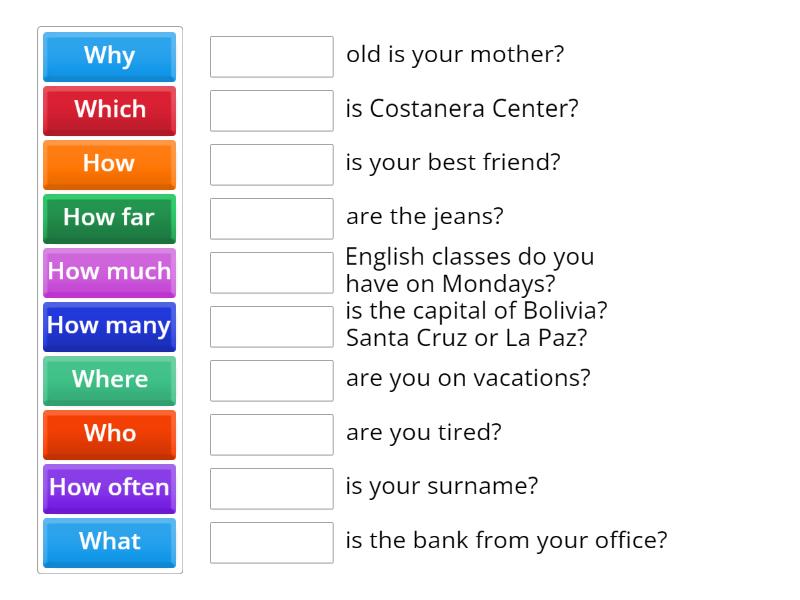
Task: Click the answer box before the Bolivia capital question
Action: point(271,325)
